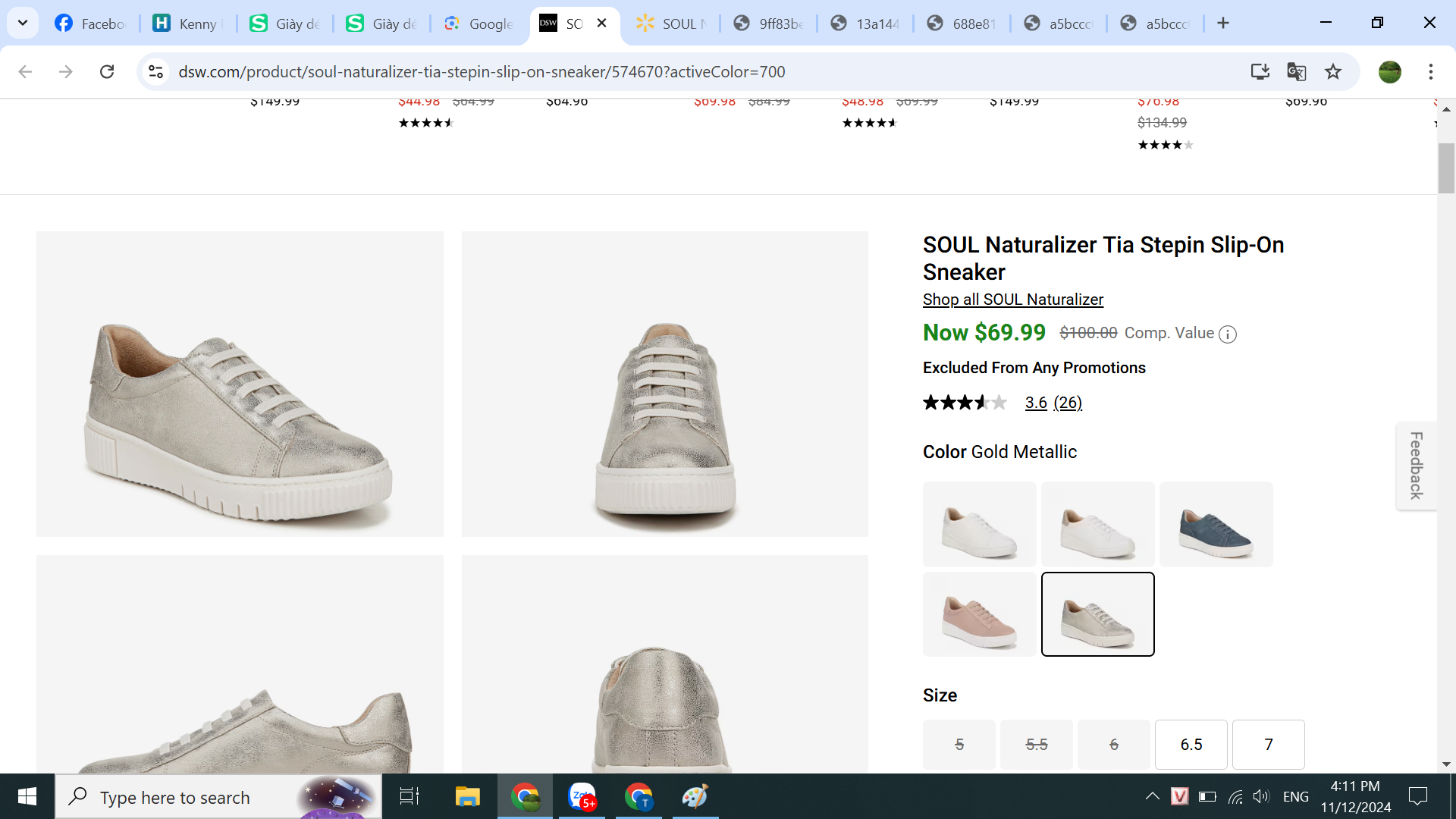
Task: Open the Google Translate page icon
Action: pyautogui.click(x=1296, y=72)
